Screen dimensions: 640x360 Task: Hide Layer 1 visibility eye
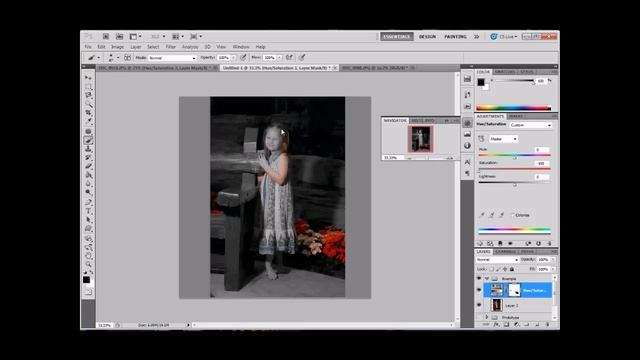coord(479,305)
